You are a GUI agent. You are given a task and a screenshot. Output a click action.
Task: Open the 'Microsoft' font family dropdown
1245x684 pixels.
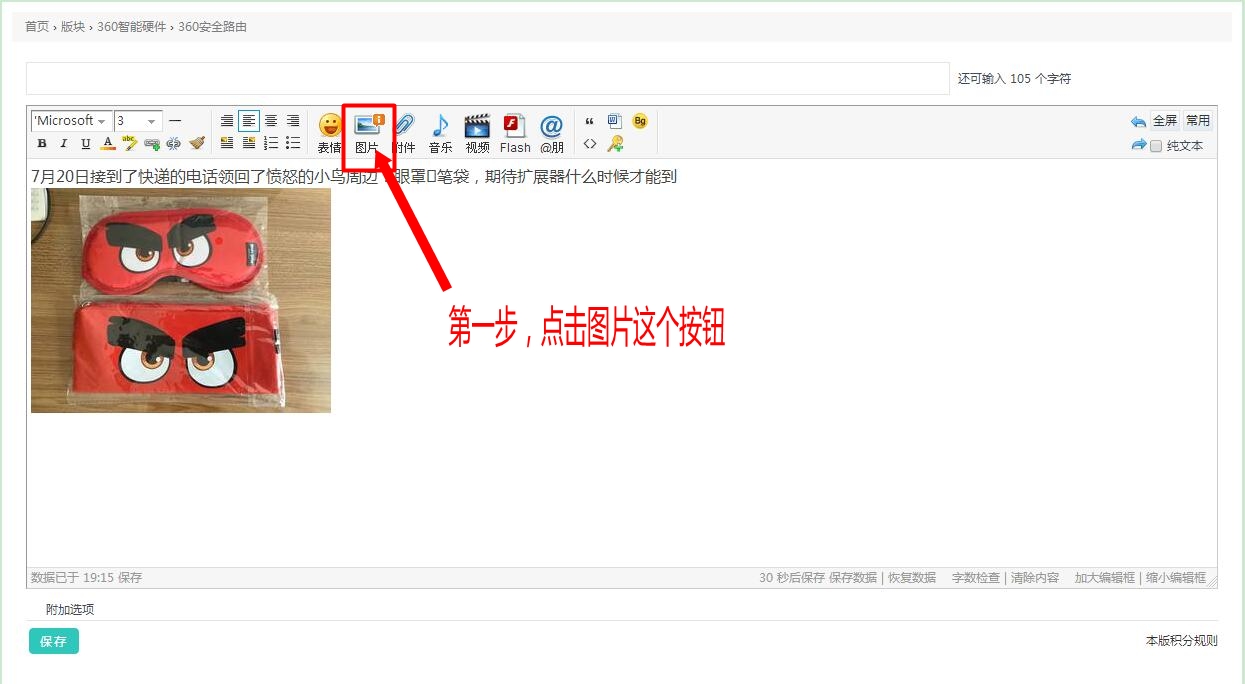[71, 121]
